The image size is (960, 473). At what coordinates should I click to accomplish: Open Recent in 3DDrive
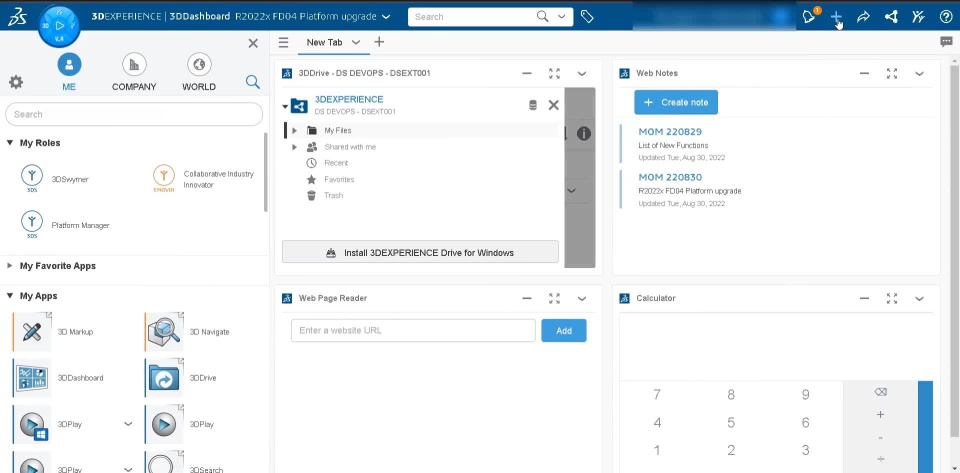tap(336, 163)
